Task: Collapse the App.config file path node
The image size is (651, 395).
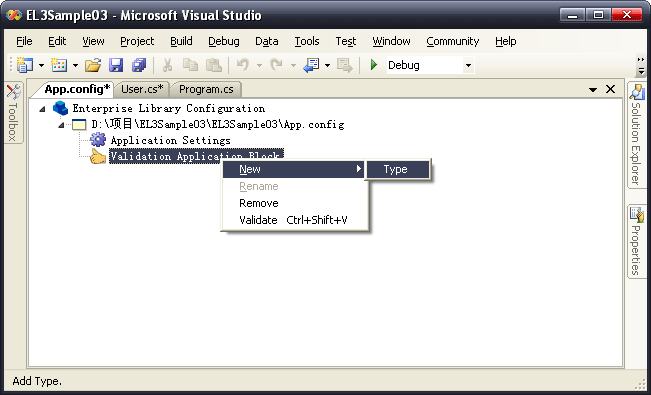Action: pos(61,125)
